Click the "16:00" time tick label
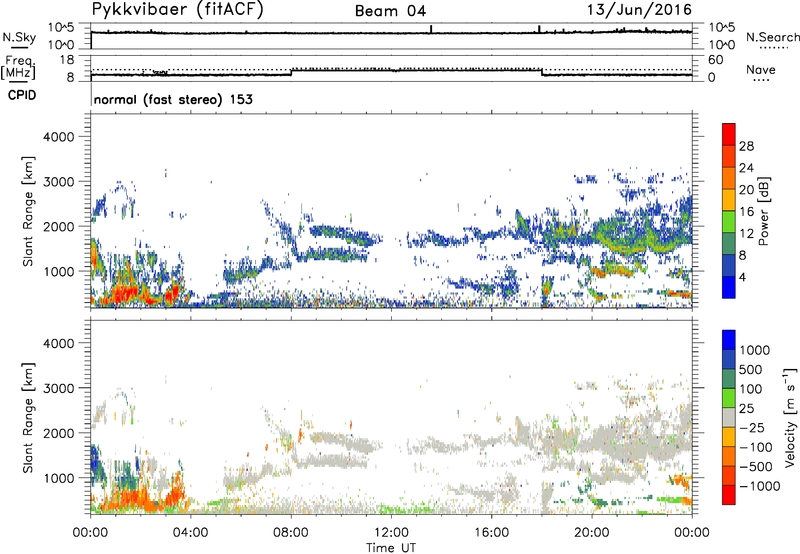The image size is (800, 554). pos(491,533)
